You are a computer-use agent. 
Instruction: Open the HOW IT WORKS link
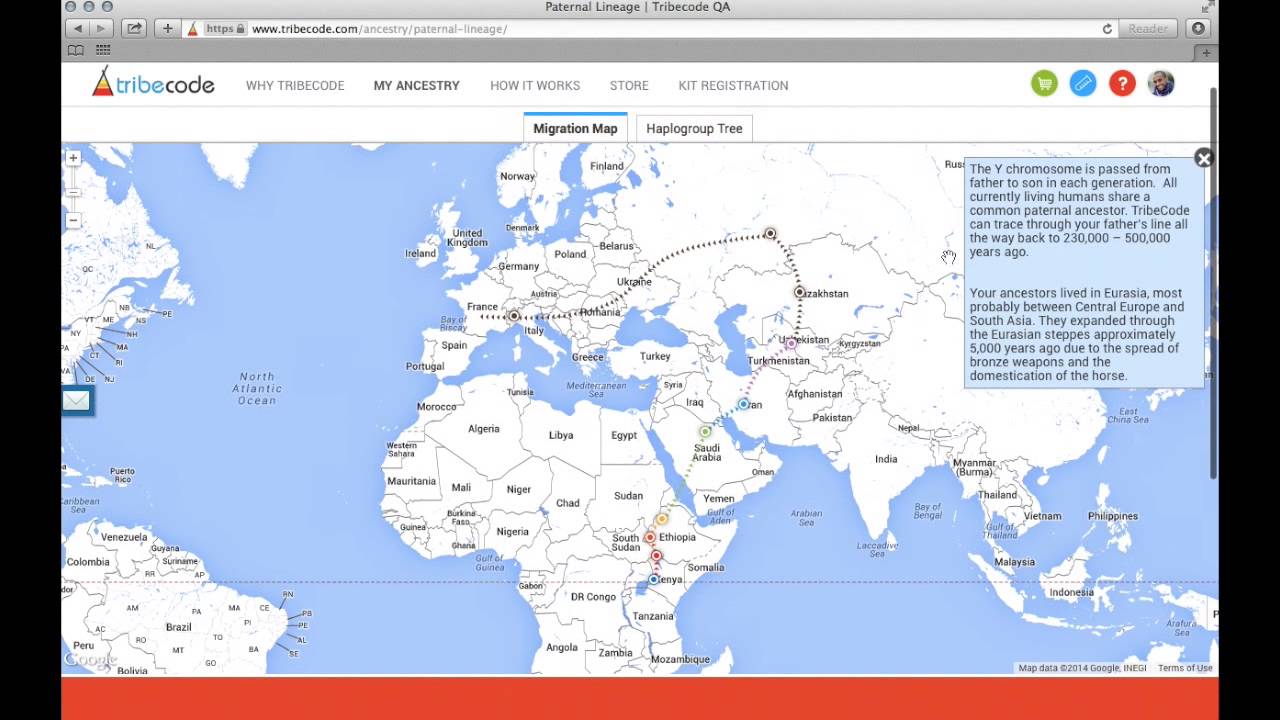[535, 86]
